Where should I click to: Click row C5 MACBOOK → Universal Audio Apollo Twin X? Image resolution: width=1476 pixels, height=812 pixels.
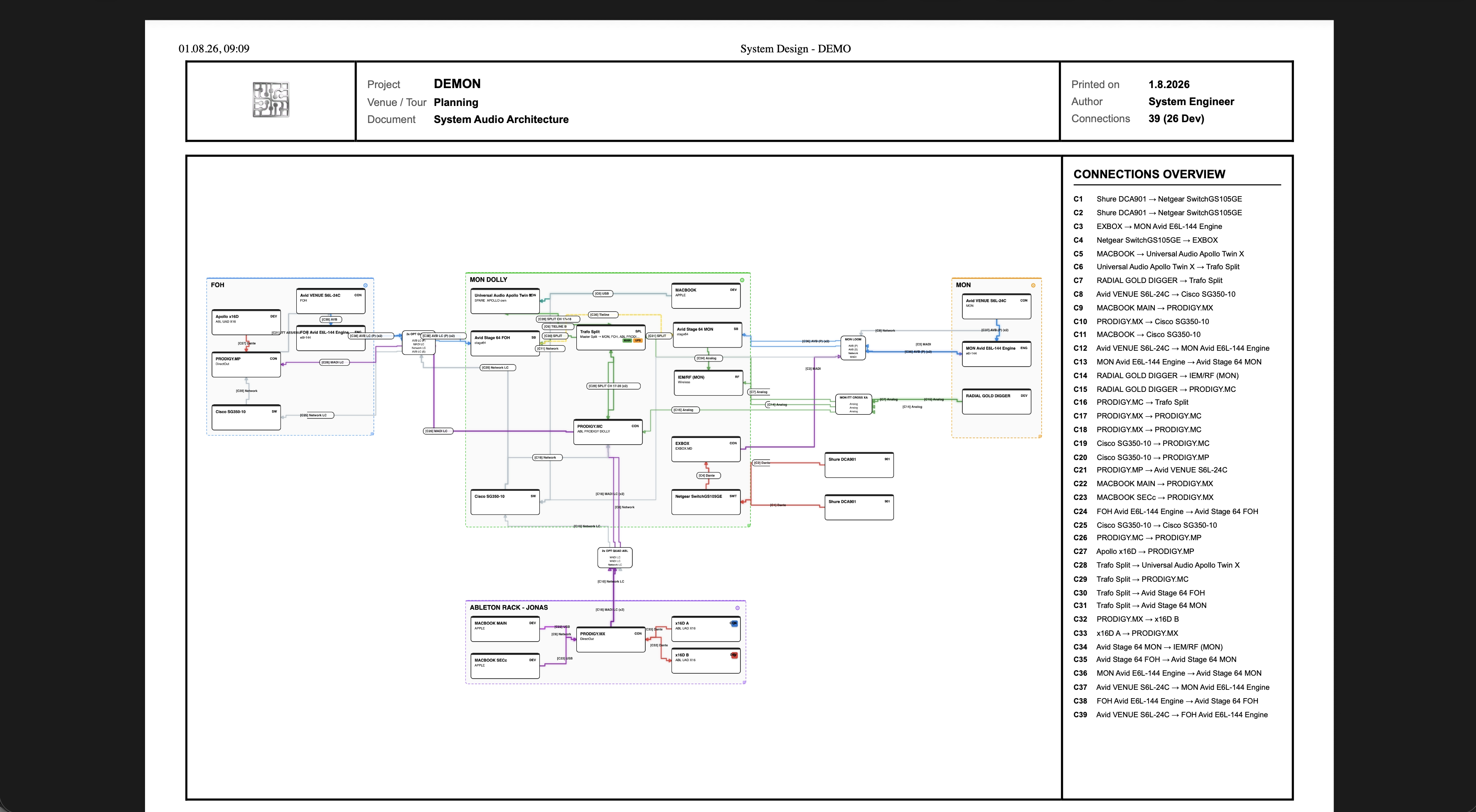pyautogui.click(x=1159, y=254)
